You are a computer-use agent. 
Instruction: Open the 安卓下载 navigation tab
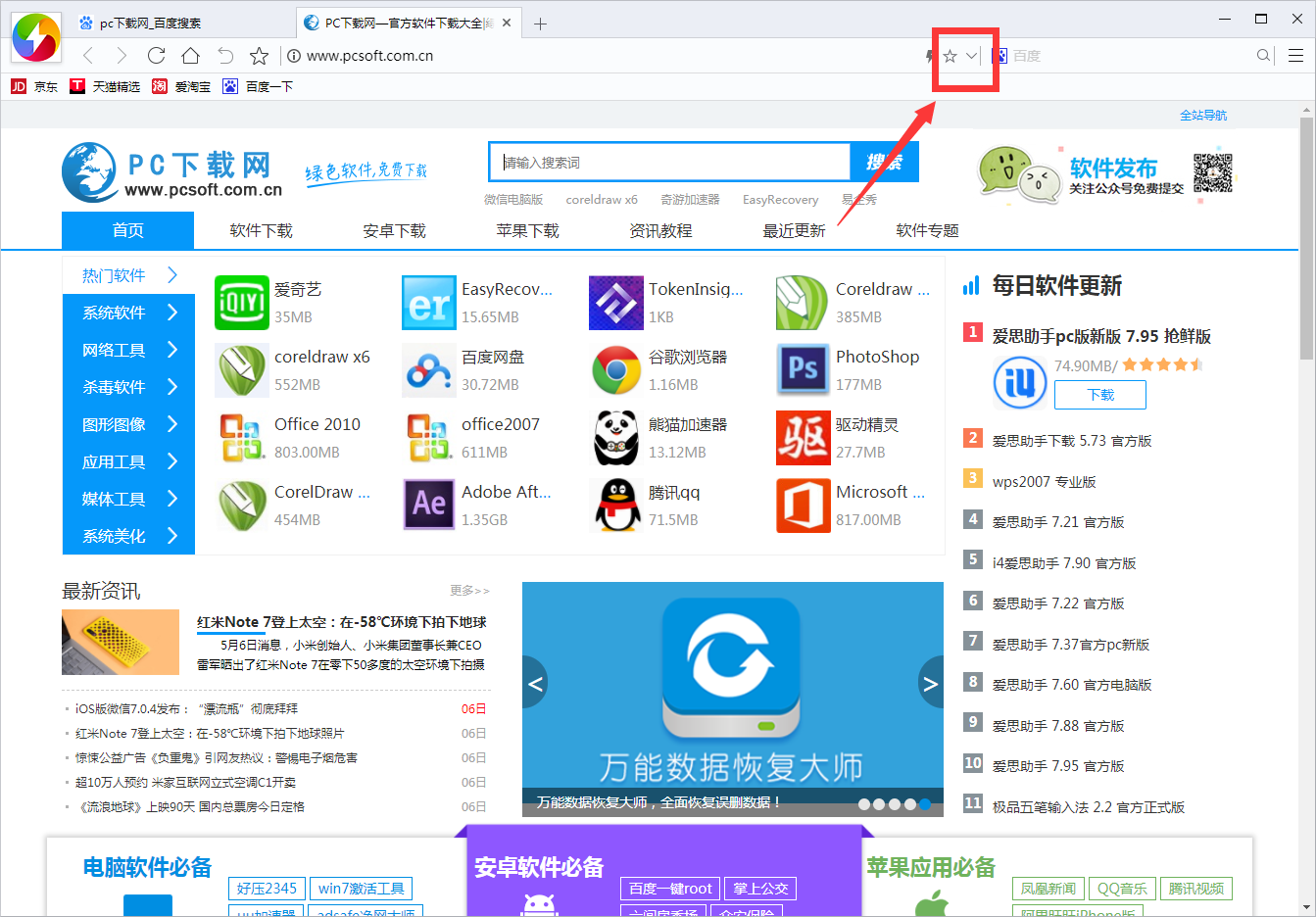click(394, 230)
